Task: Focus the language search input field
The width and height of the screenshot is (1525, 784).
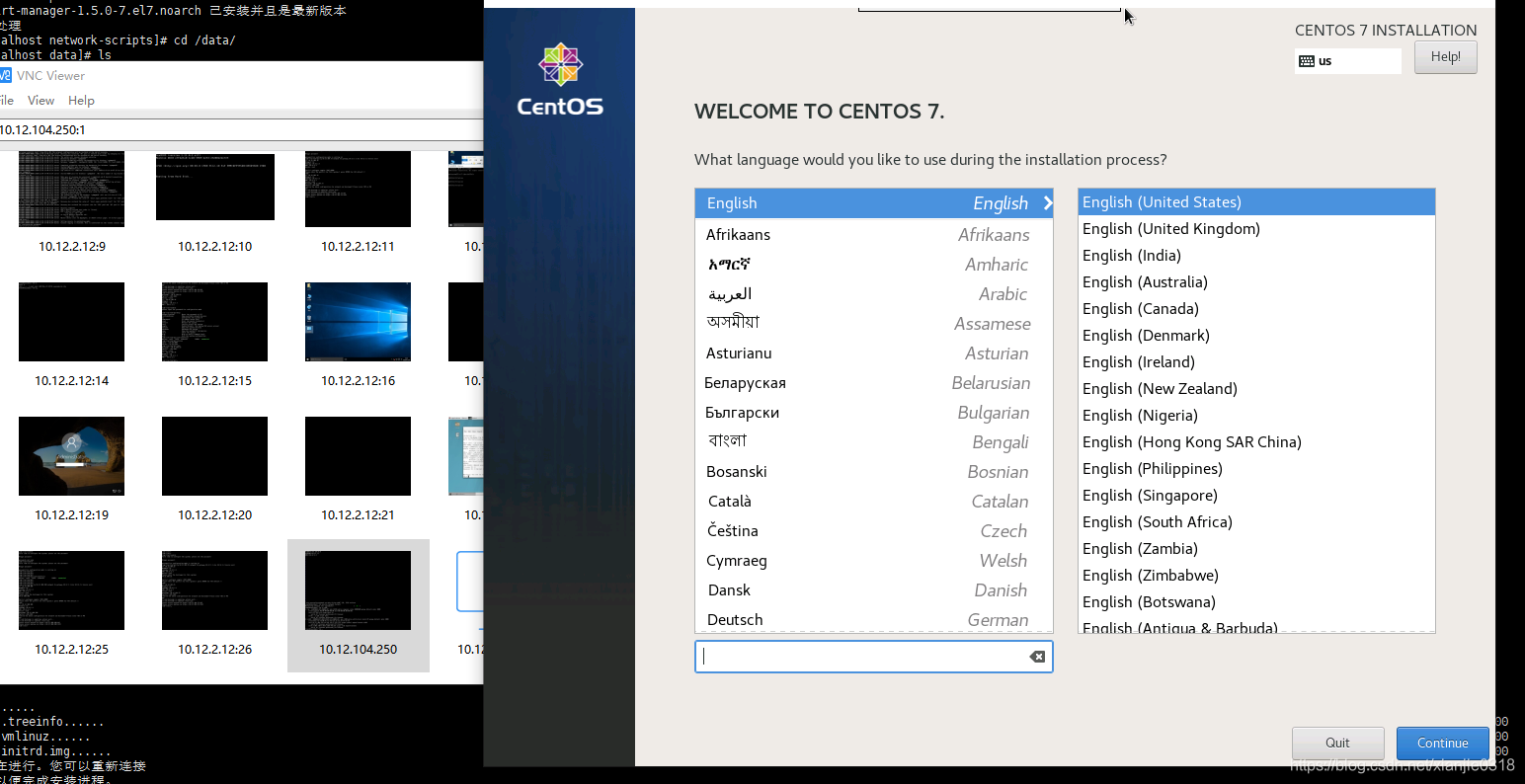Action: tap(873, 657)
